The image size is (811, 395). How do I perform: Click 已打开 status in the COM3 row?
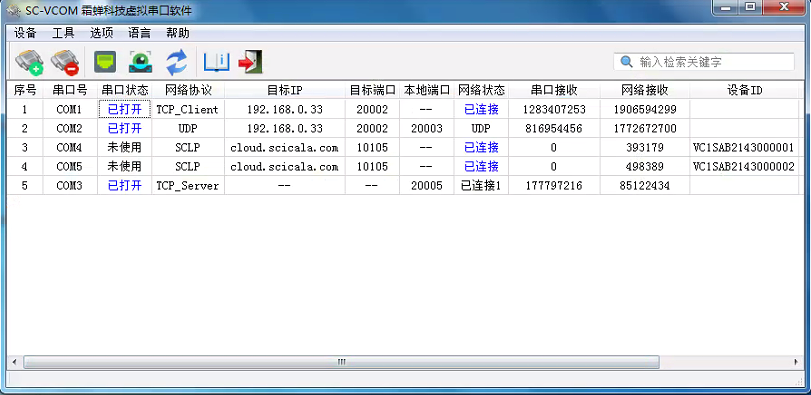click(125, 186)
